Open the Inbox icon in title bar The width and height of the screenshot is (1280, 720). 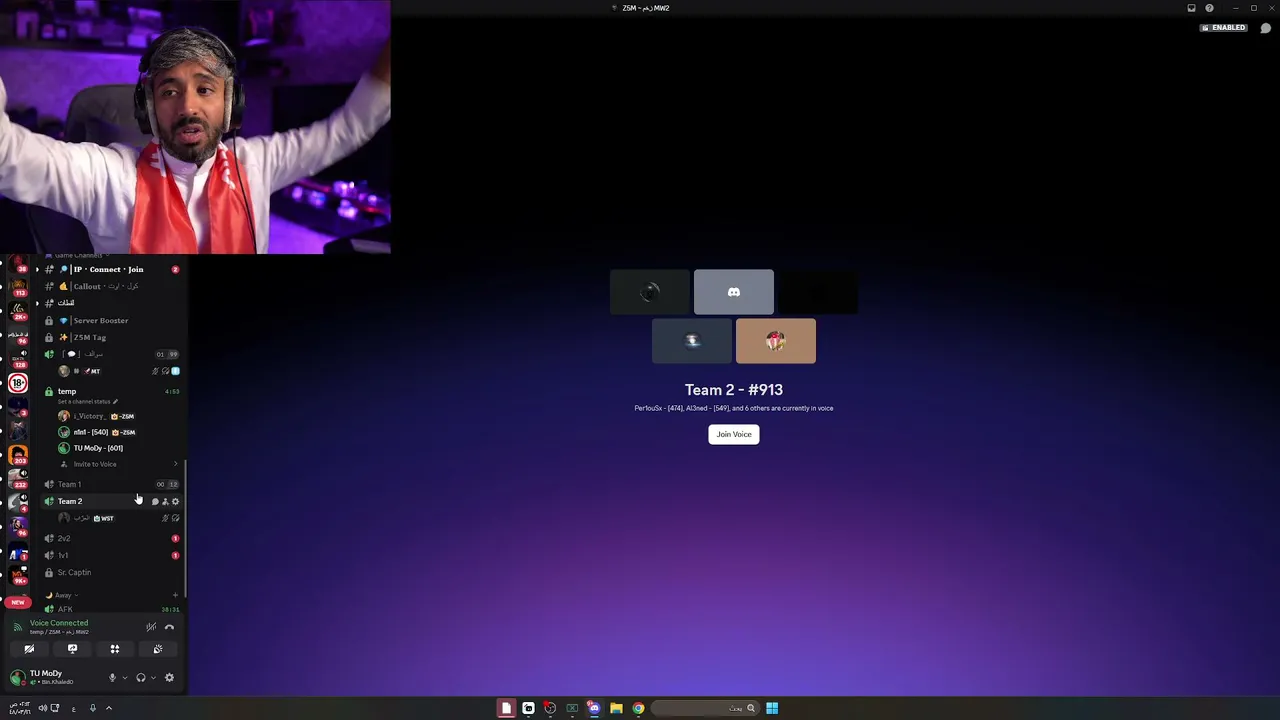click(x=1191, y=8)
